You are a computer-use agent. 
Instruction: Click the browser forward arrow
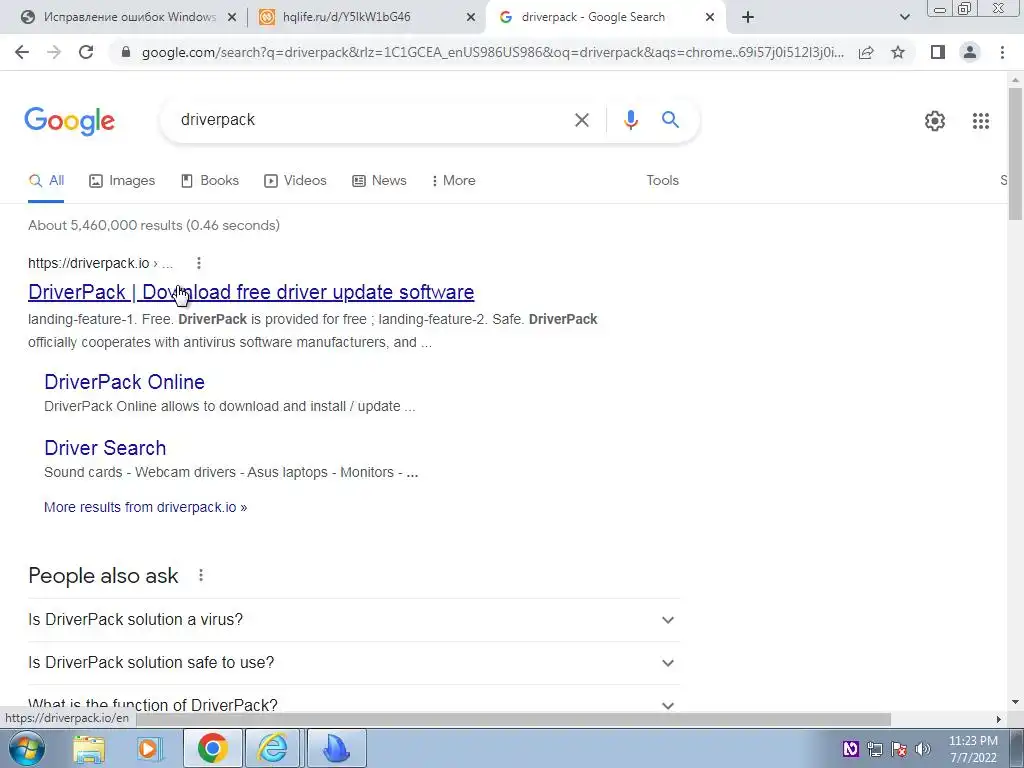pos(54,52)
